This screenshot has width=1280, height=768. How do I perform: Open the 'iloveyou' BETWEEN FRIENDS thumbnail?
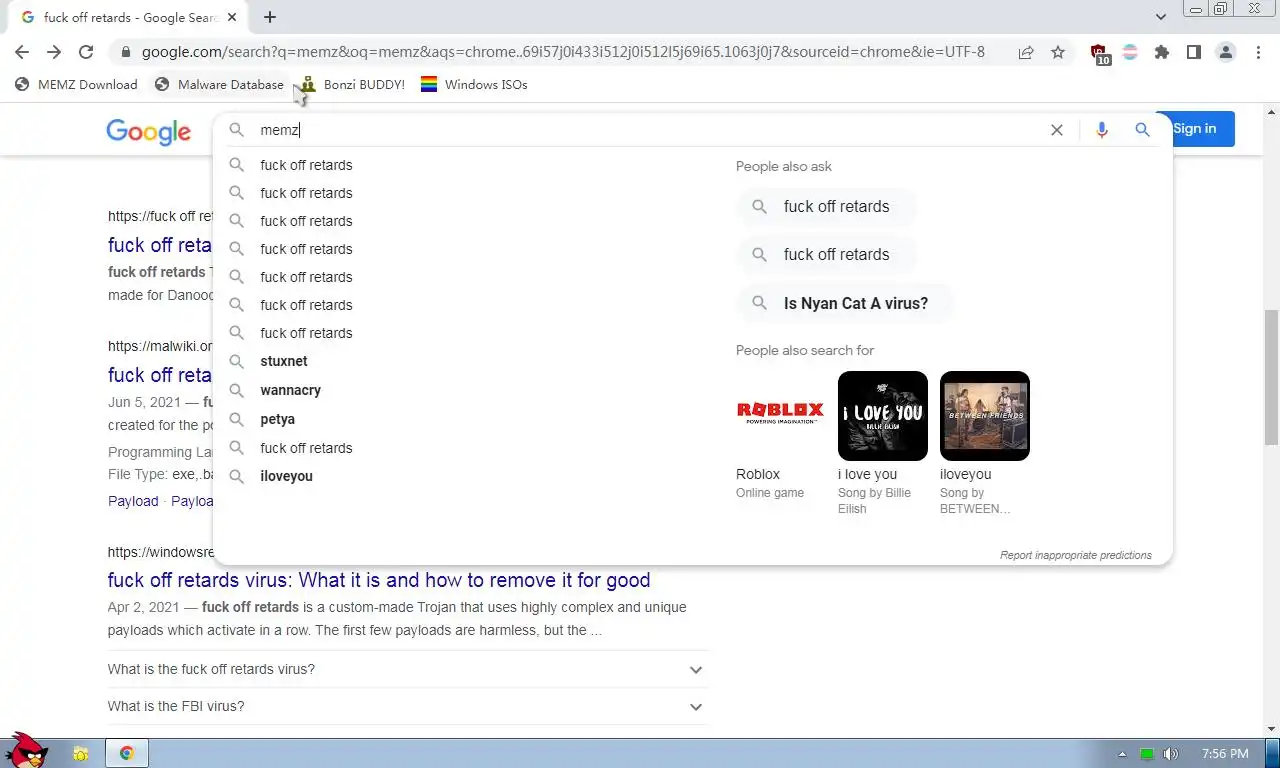pos(985,416)
